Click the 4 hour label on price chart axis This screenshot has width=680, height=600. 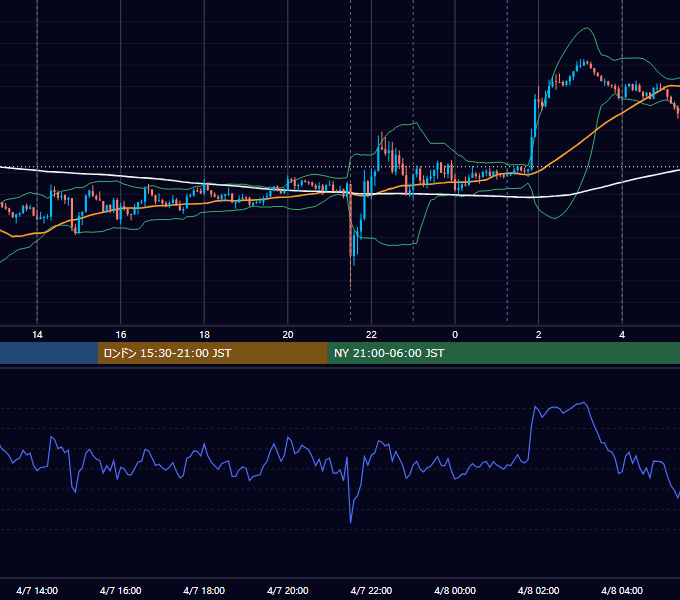point(622,335)
